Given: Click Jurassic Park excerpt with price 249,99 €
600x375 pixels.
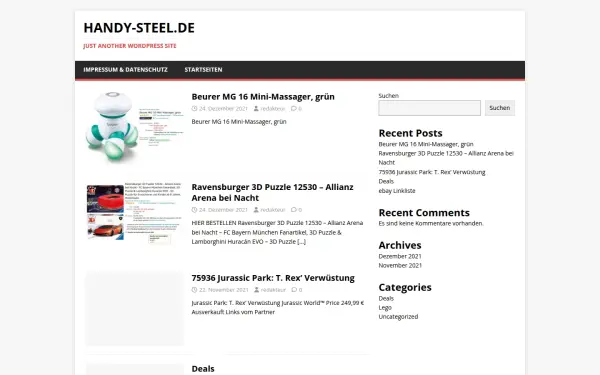Looking at the screenshot, I should [278, 307].
